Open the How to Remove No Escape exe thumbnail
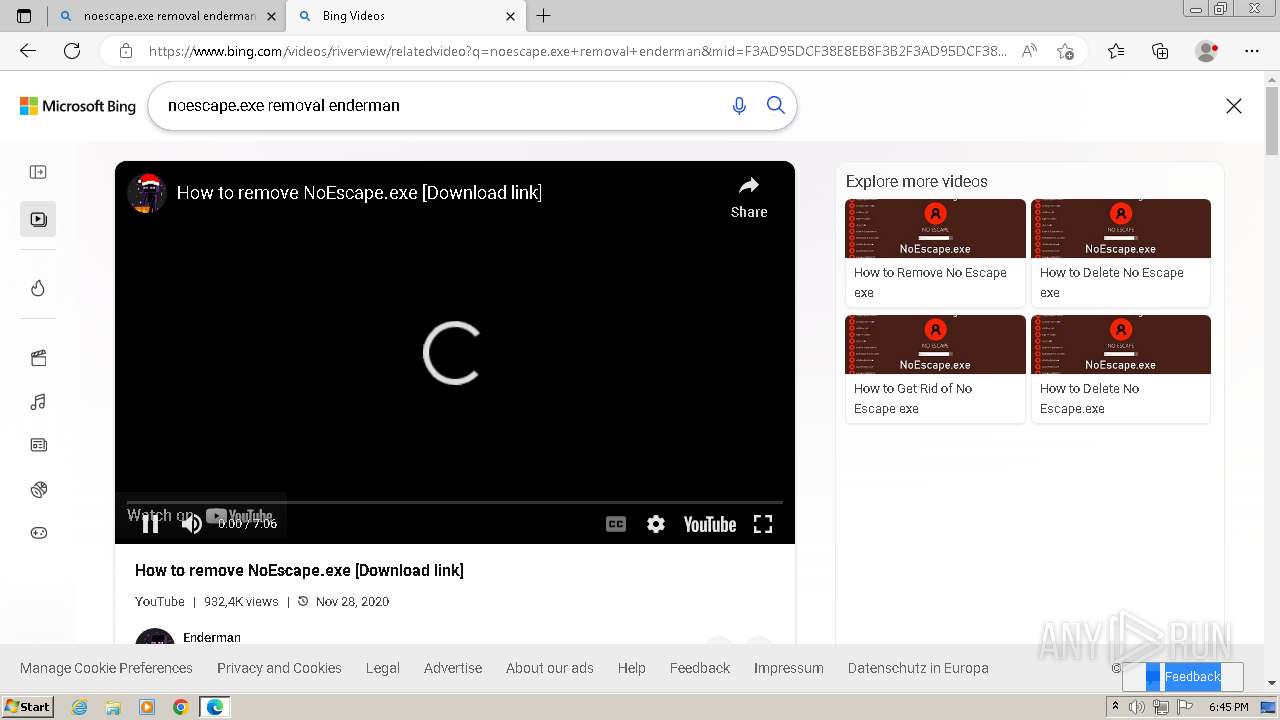 click(936, 228)
